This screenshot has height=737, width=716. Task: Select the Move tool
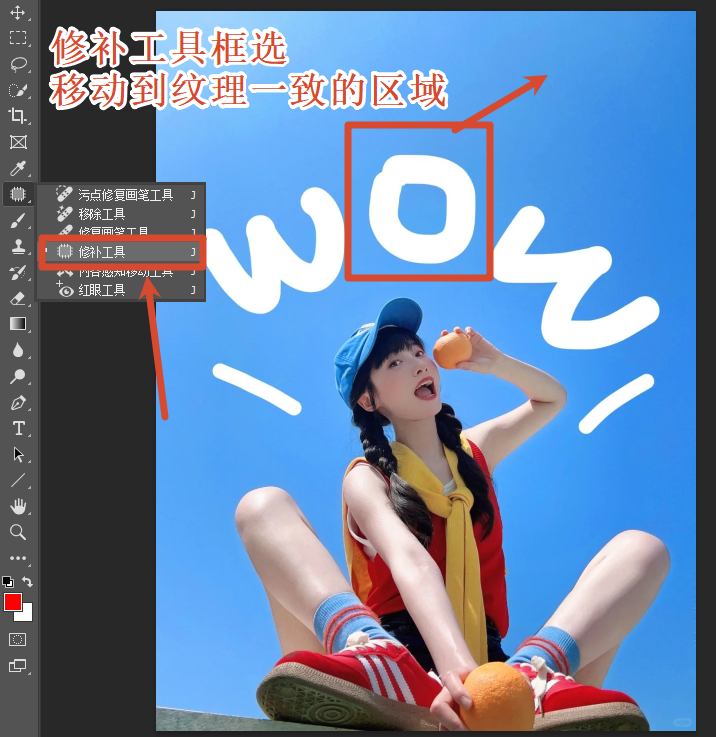pyautogui.click(x=18, y=12)
